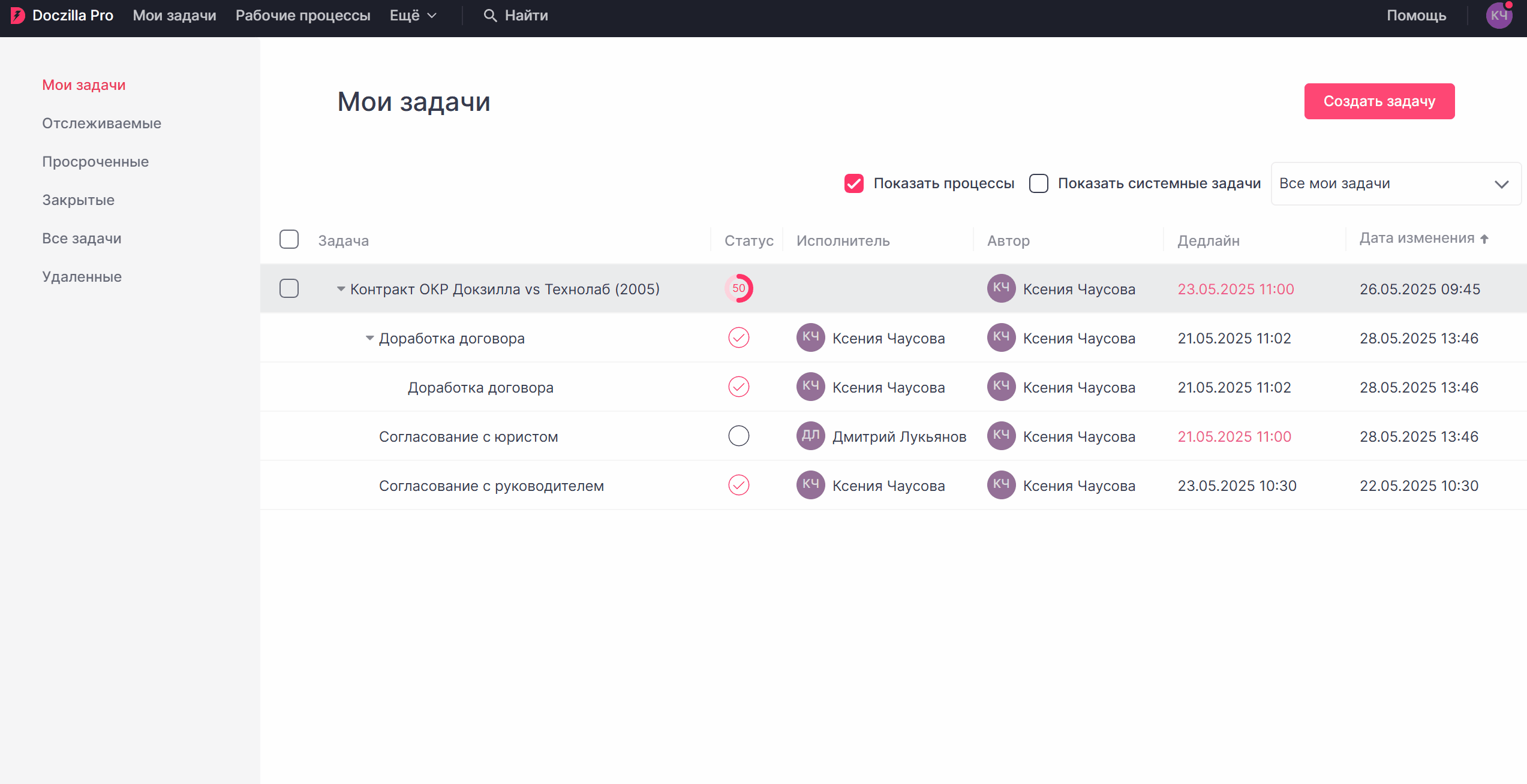This screenshot has height=784, width=1527.
Task: Open Удаленные in the sidebar
Action: 82,277
